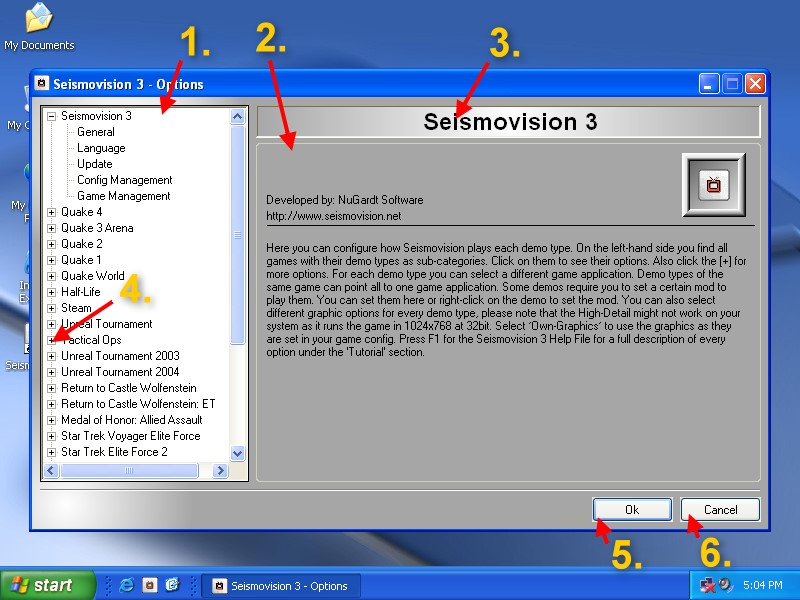This screenshot has width=800, height=600.
Task: Open the Game Management options page
Action: tap(123, 196)
